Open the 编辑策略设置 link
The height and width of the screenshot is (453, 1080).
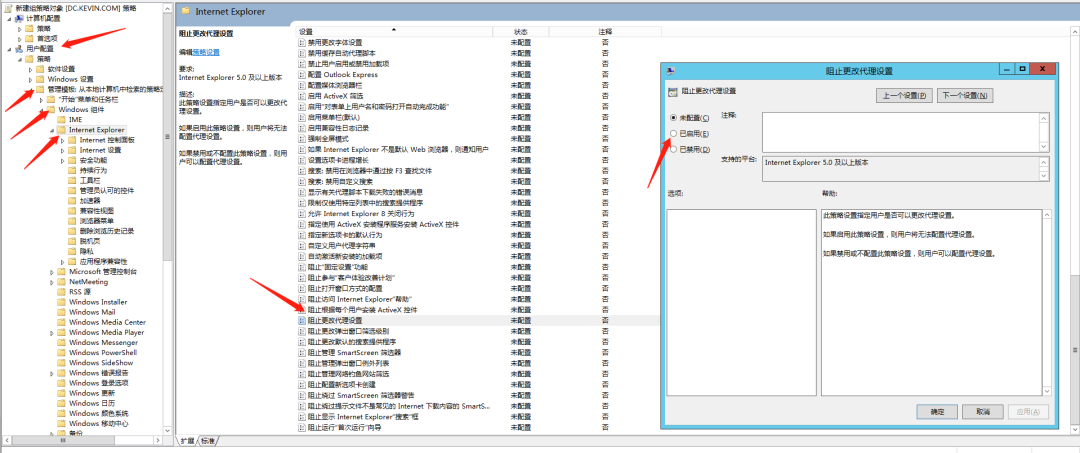tap(206, 52)
